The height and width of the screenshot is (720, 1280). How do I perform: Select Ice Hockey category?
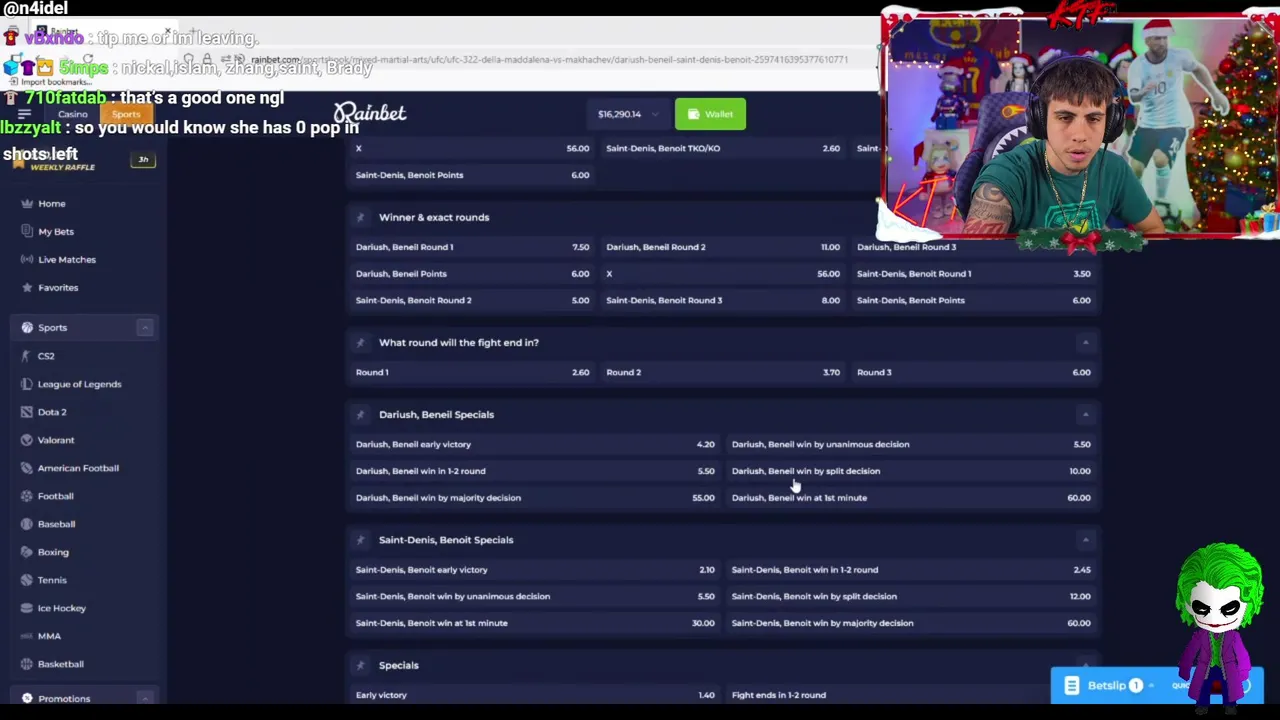point(62,608)
